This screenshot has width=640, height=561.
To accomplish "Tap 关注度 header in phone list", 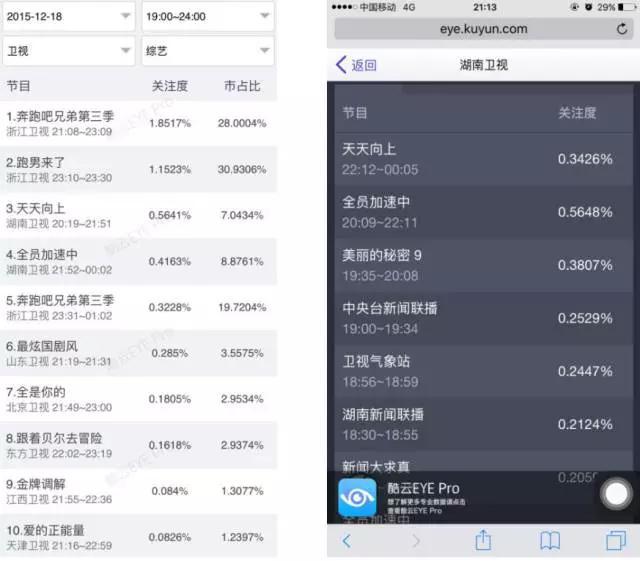I will point(577,113).
